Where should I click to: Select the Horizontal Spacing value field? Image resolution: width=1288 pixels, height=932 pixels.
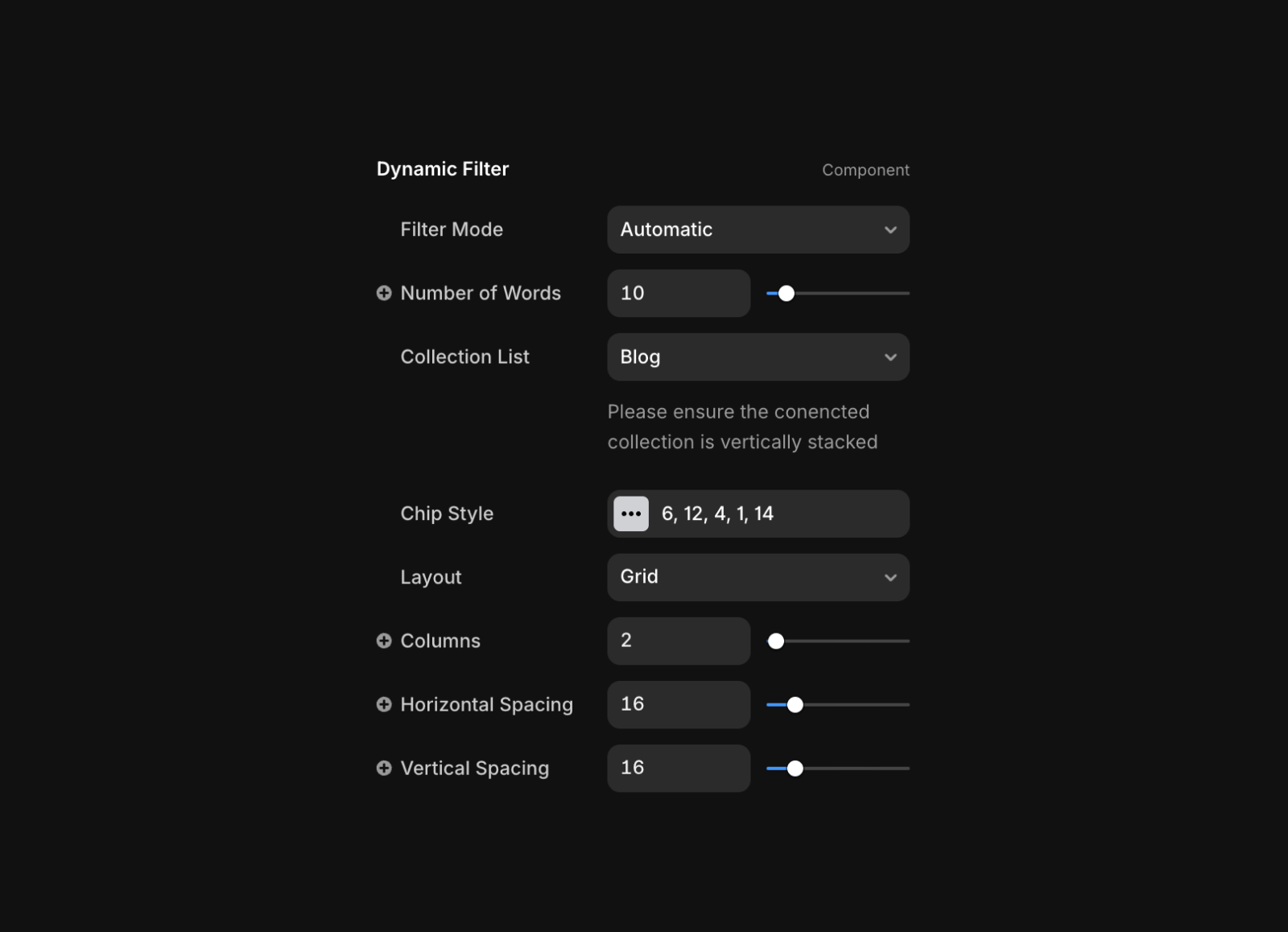tap(679, 704)
